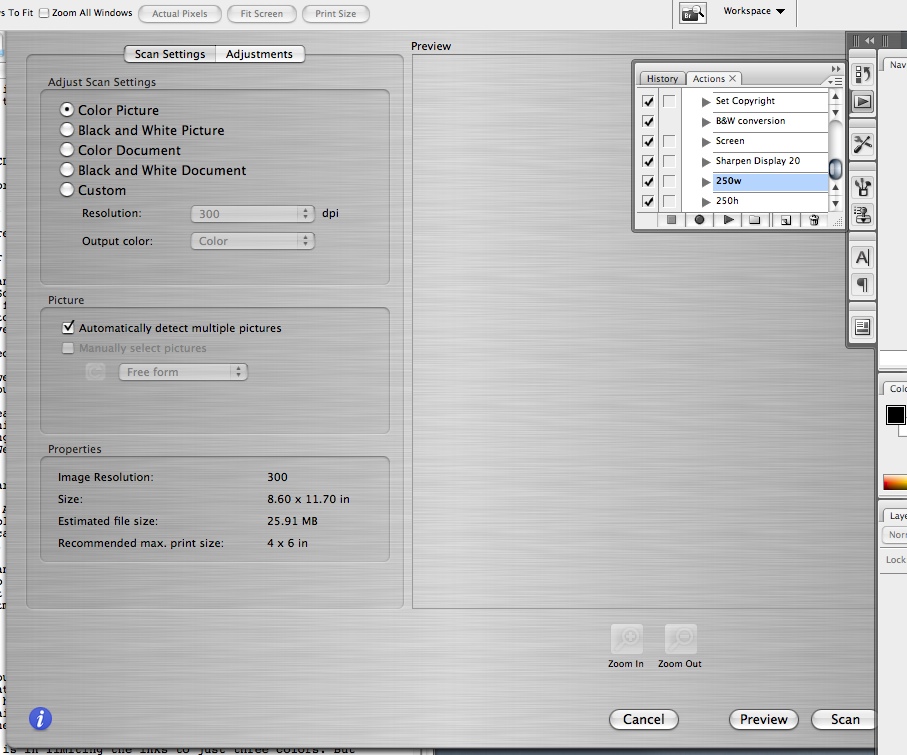Open Adobe Bridge from the toolbar icon
The width and height of the screenshot is (907, 755).
(693, 13)
